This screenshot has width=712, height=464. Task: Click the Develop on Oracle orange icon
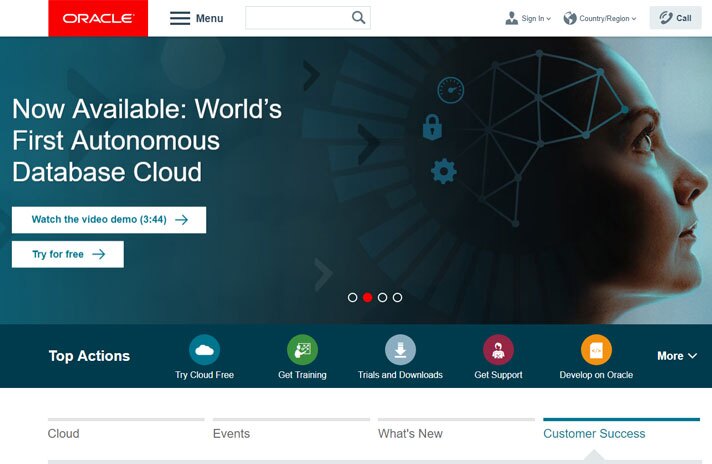click(596, 350)
